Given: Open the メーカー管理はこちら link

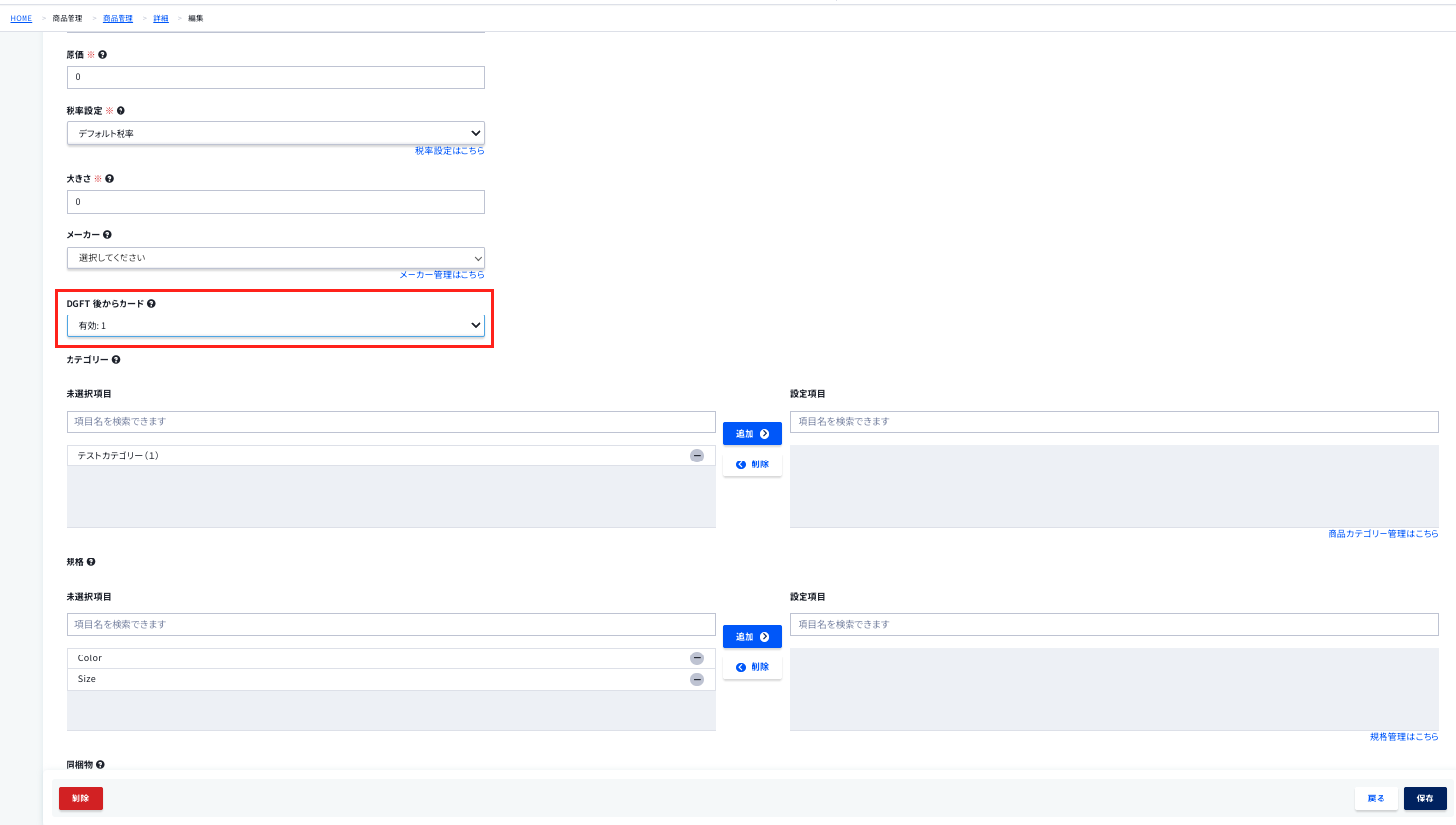Looking at the screenshot, I should 442,275.
